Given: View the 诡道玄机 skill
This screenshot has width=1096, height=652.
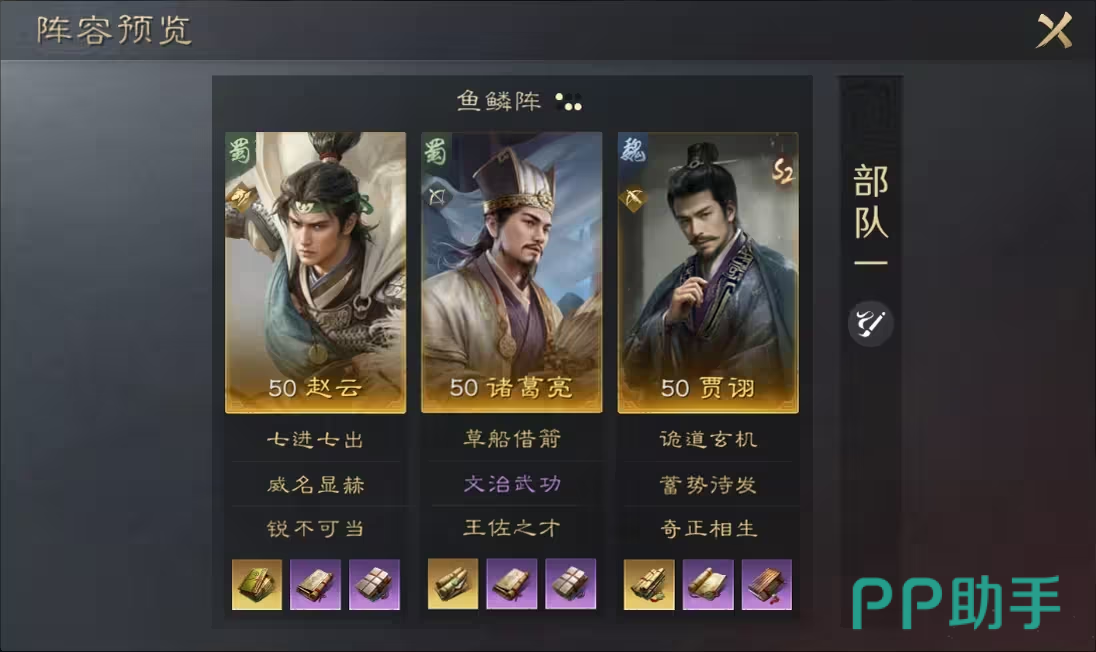Looking at the screenshot, I should (708, 440).
